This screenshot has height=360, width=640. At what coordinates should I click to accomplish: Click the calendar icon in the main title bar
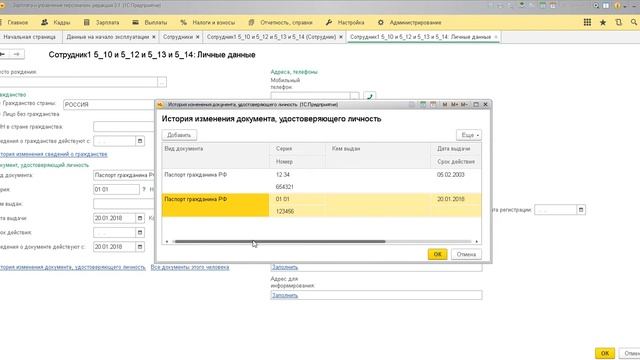(553, 5)
